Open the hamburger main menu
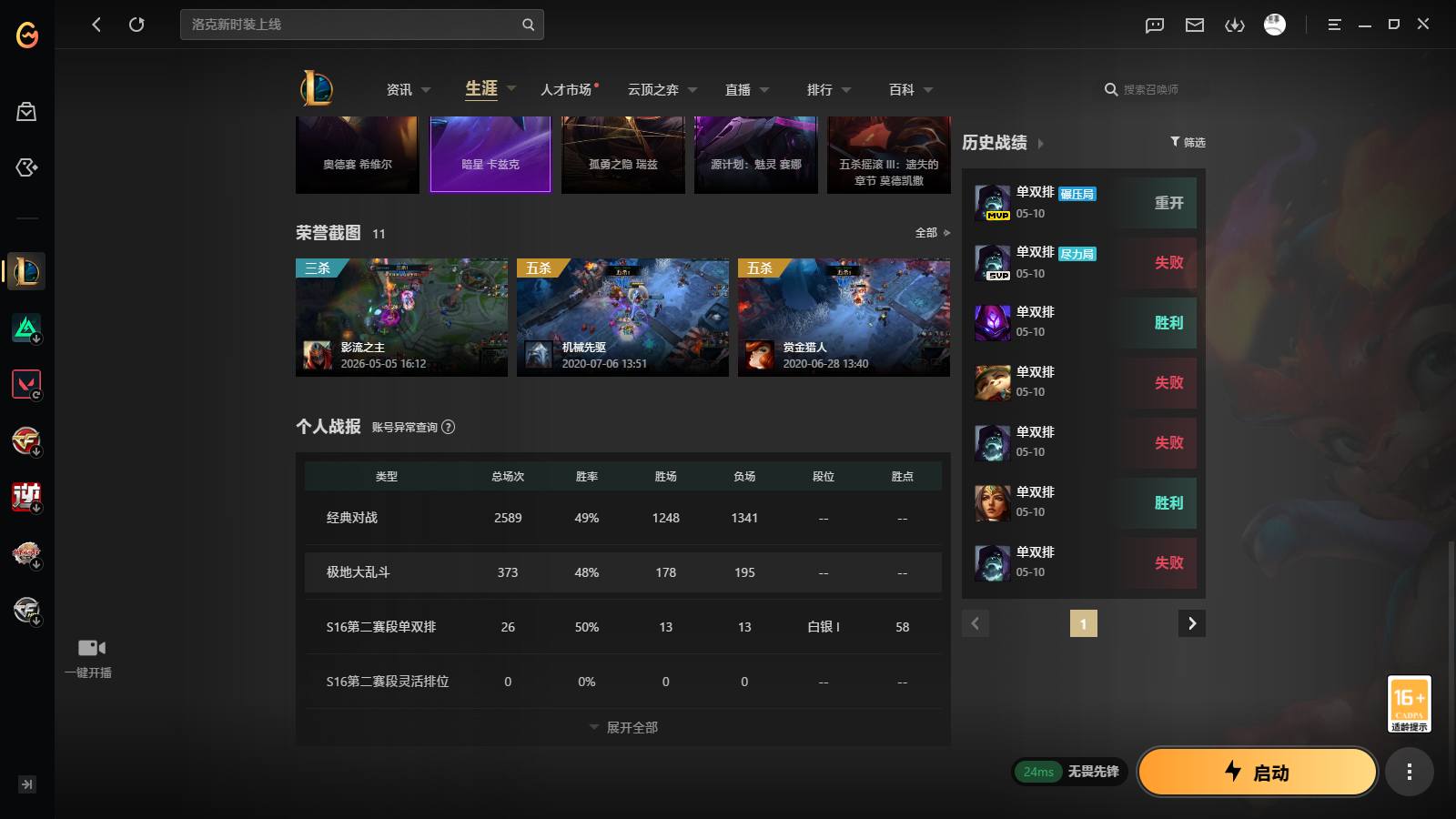Viewport: 1456px width, 819px height. [x=1334, y=25]
